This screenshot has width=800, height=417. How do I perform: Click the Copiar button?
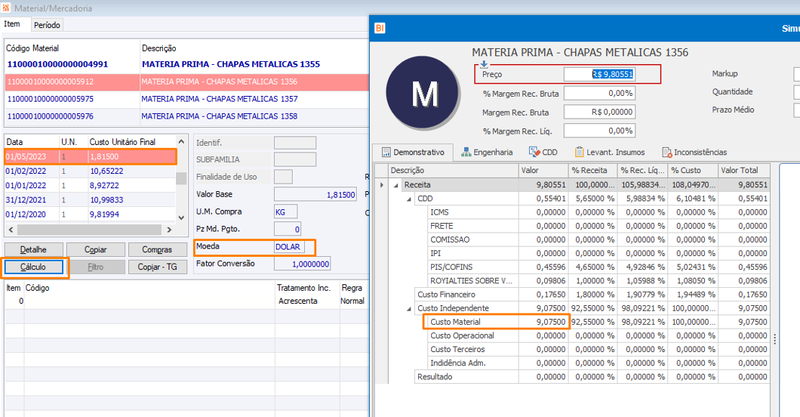pyautogui.click(x=95, y=250)
